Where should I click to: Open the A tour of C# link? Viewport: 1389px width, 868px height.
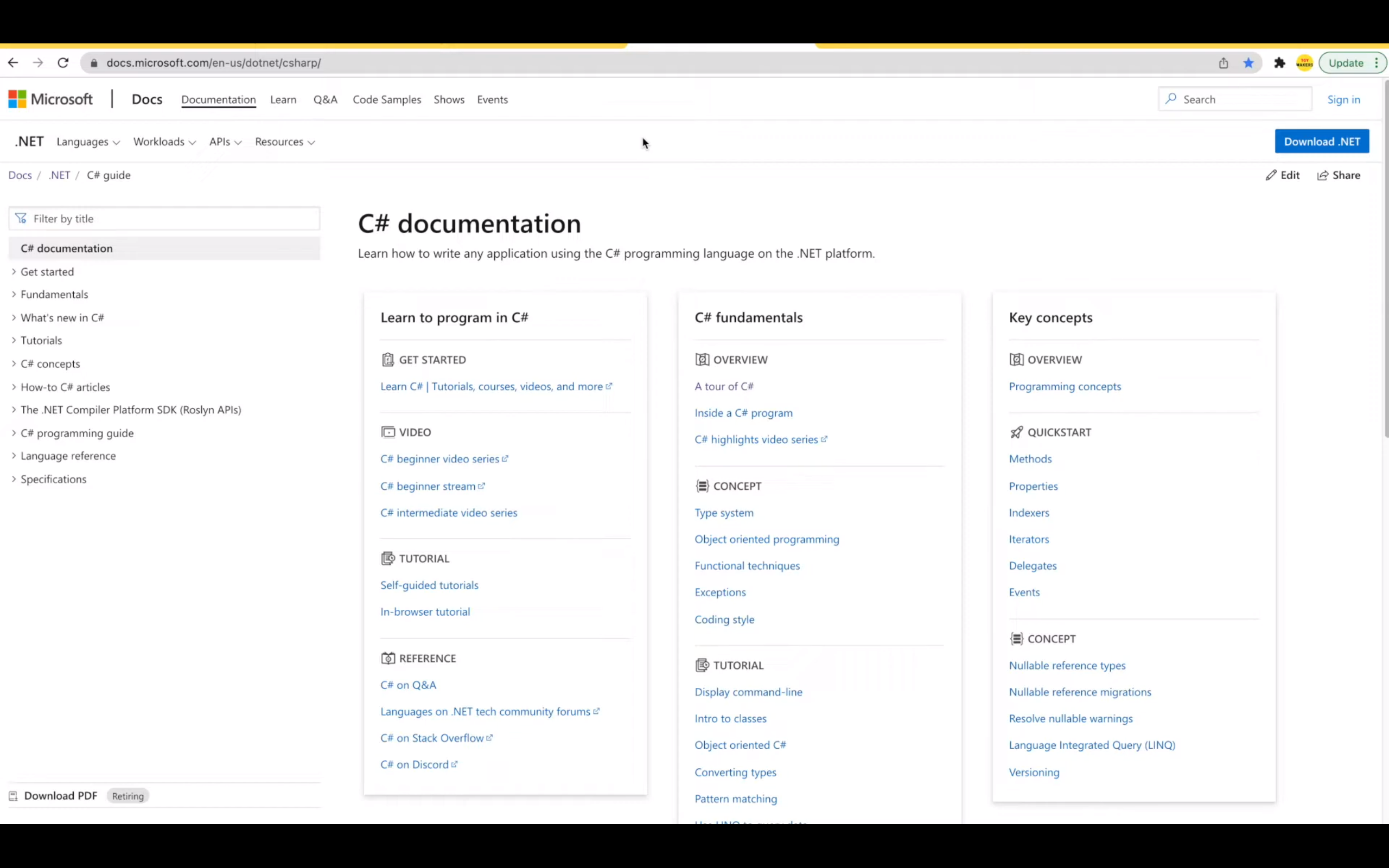724,386
